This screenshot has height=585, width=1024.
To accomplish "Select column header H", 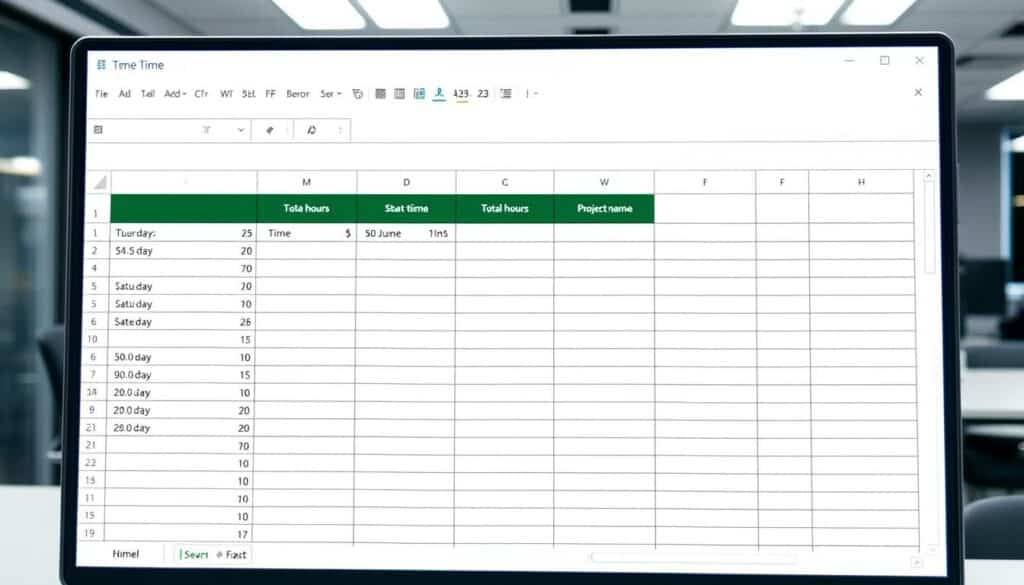I will (861, 182).
